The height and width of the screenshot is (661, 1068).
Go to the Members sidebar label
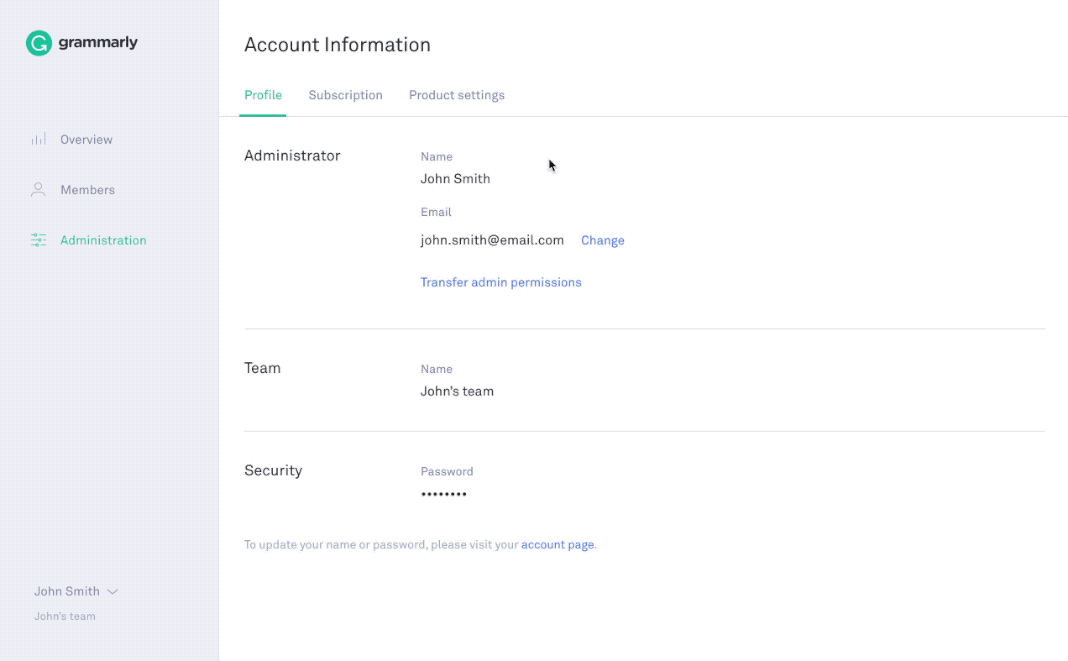(87, 190)
